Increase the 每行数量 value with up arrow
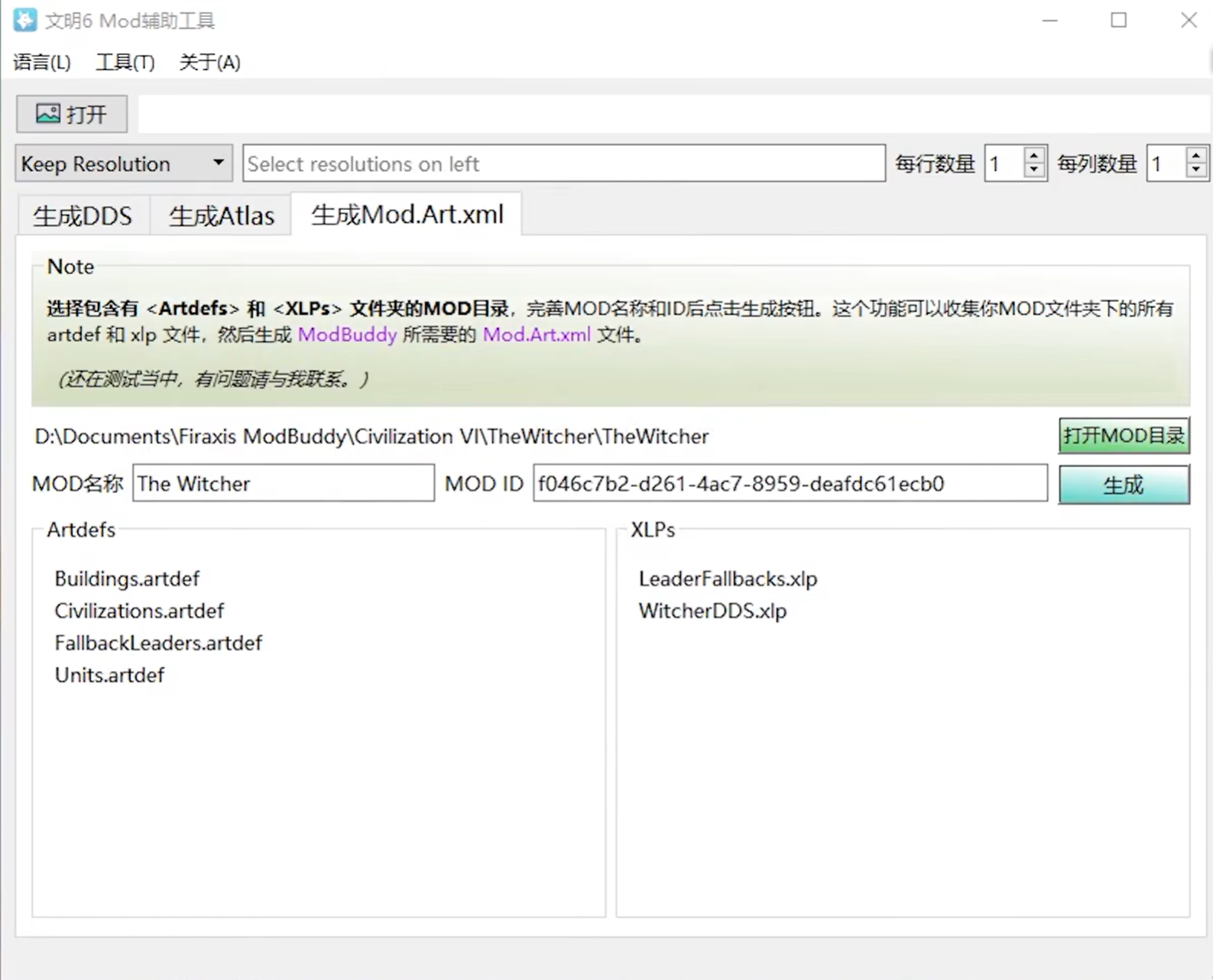 point(1034,154)
